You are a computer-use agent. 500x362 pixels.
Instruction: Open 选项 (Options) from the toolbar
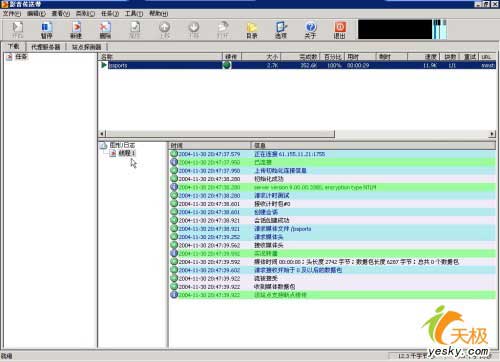281,30
